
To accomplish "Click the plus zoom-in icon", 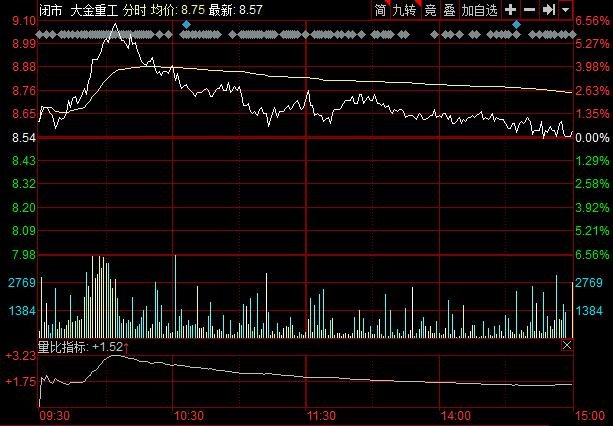I will (510, 10).
